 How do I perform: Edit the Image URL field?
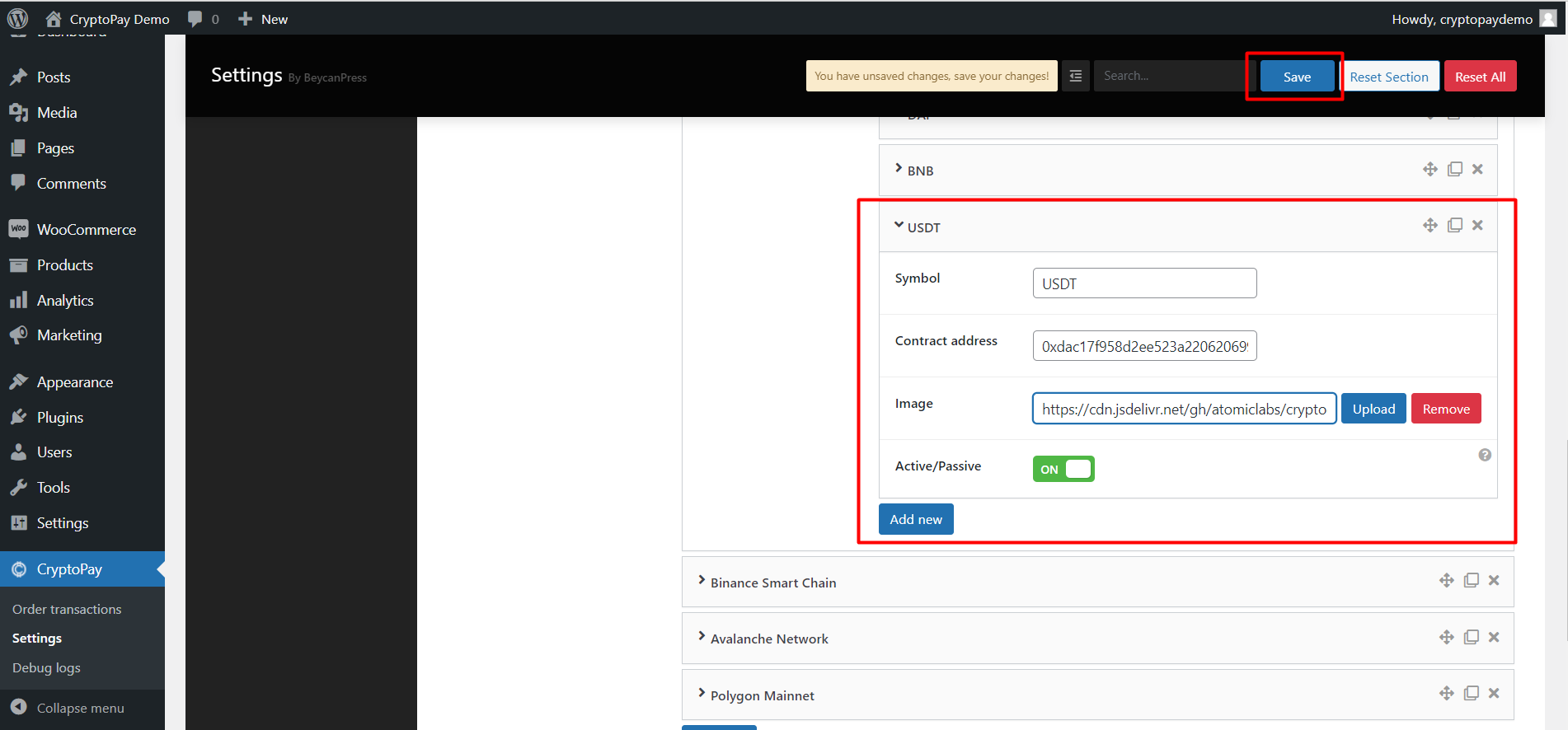[x=1184, y=409]
